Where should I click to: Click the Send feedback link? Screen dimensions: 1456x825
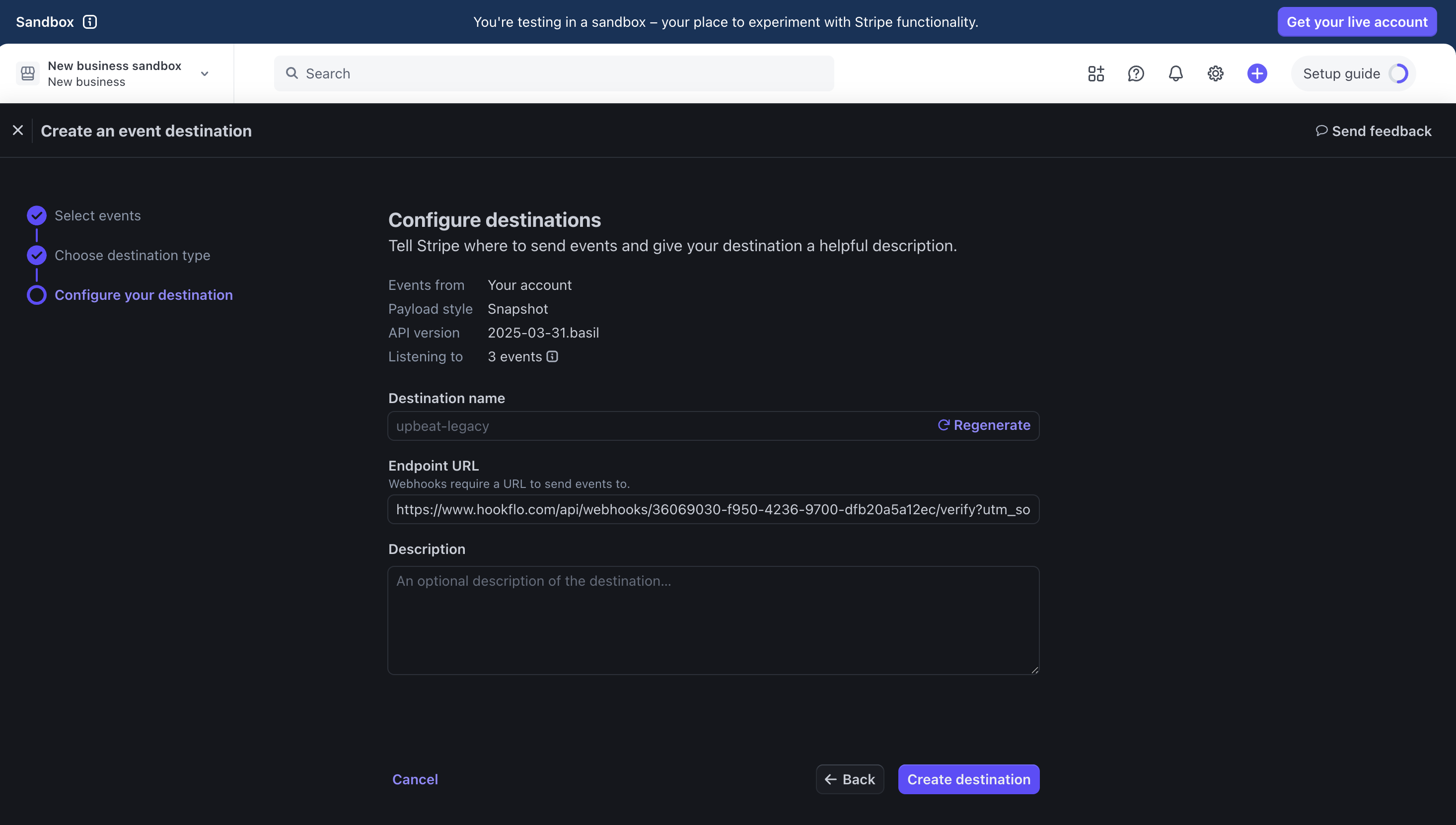pyautogui.click(x=1373, y=131)
